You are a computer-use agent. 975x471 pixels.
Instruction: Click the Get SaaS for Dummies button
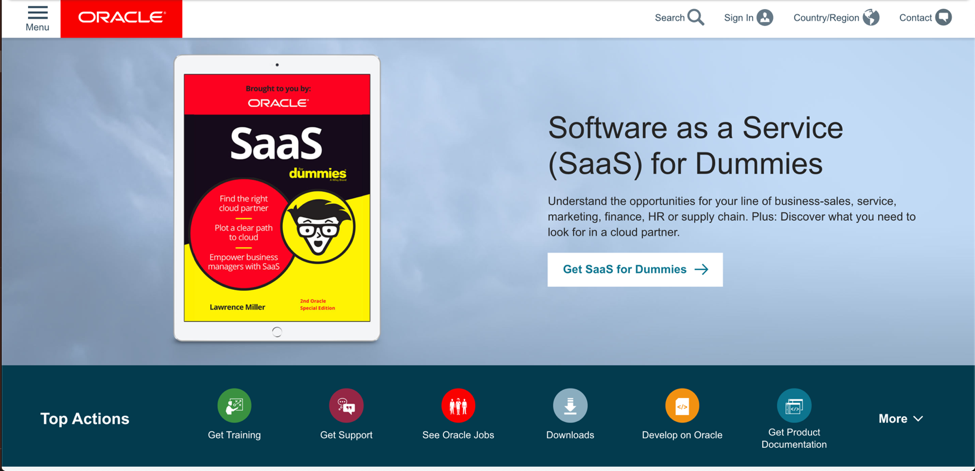point(635,269)
